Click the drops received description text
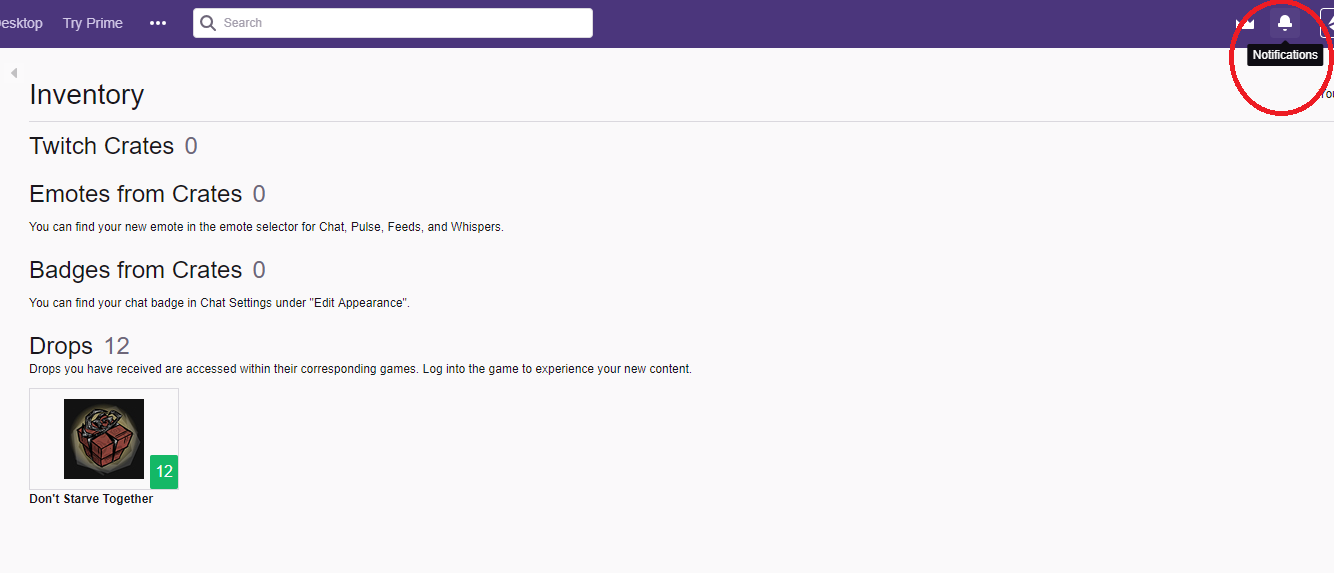The height and width of the screenshot is (573, 1334). click(361, 369)
